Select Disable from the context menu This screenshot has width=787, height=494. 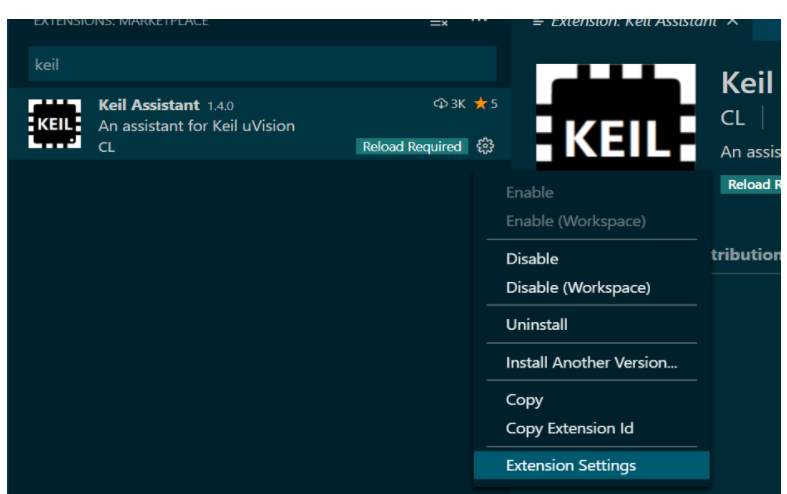point(532,259)
